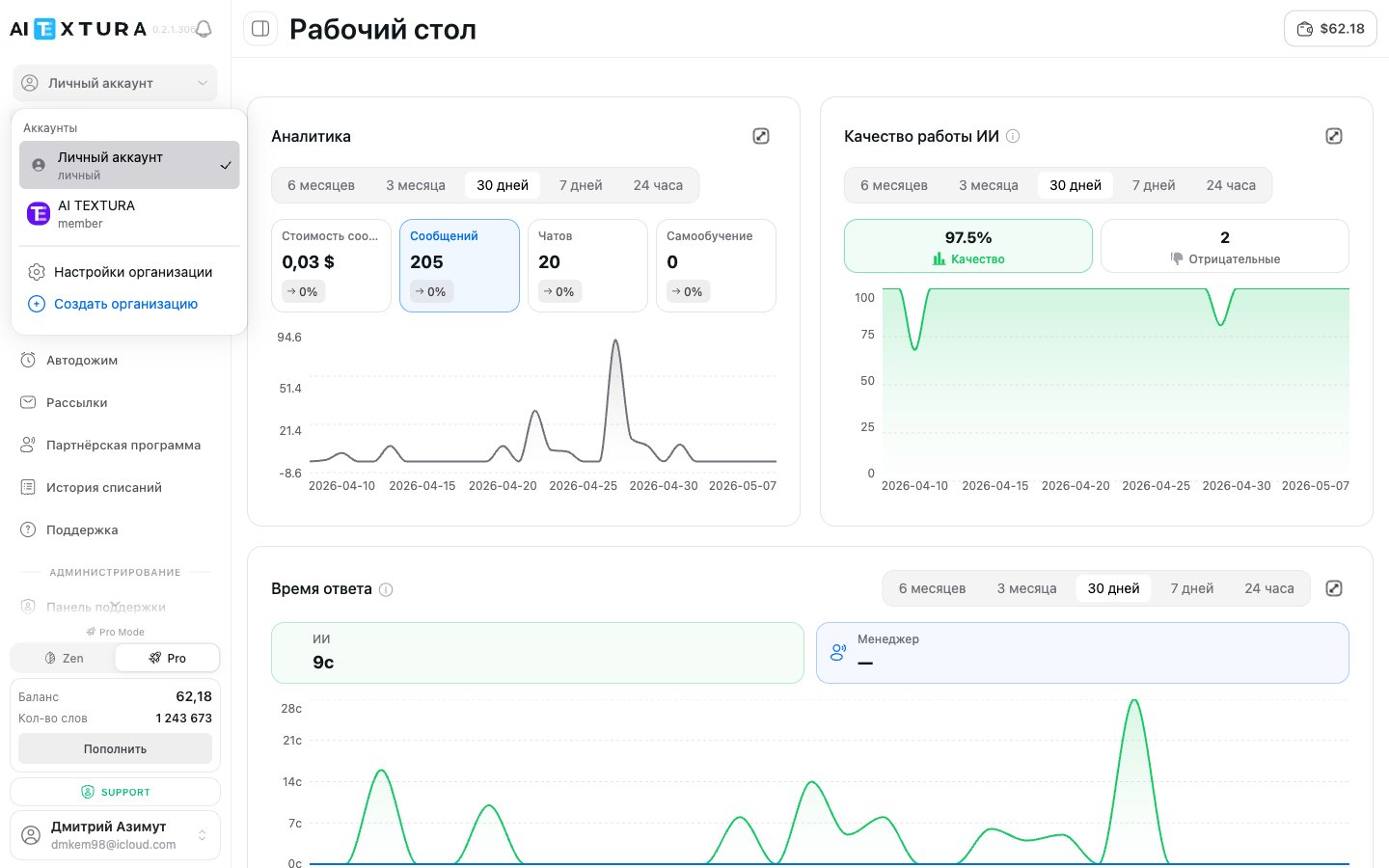Click Создать организацию link
This screenshot has height=868, width=1389.
point(125,304)
